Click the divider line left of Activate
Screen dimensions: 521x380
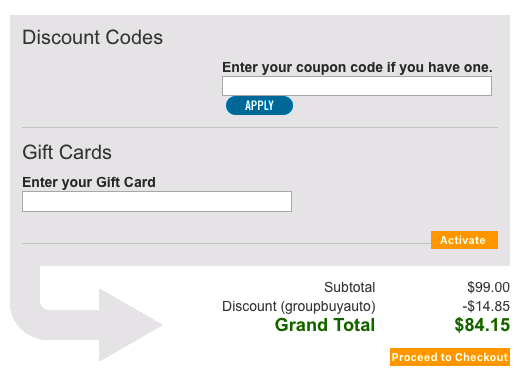coord(226,243)
